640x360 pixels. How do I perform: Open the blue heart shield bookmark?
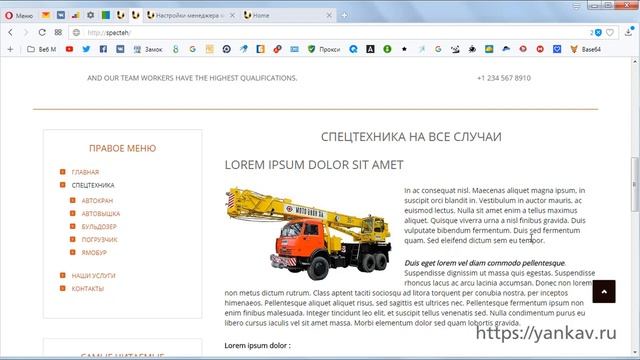[557, 49]
